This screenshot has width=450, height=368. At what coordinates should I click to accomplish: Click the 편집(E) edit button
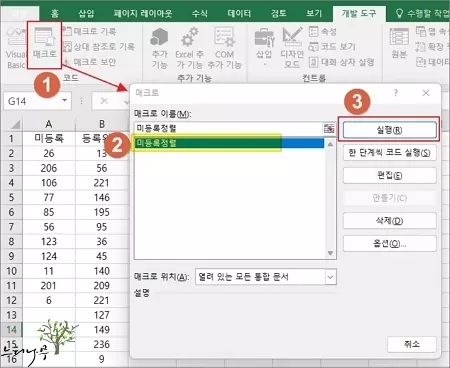(389, 175)
